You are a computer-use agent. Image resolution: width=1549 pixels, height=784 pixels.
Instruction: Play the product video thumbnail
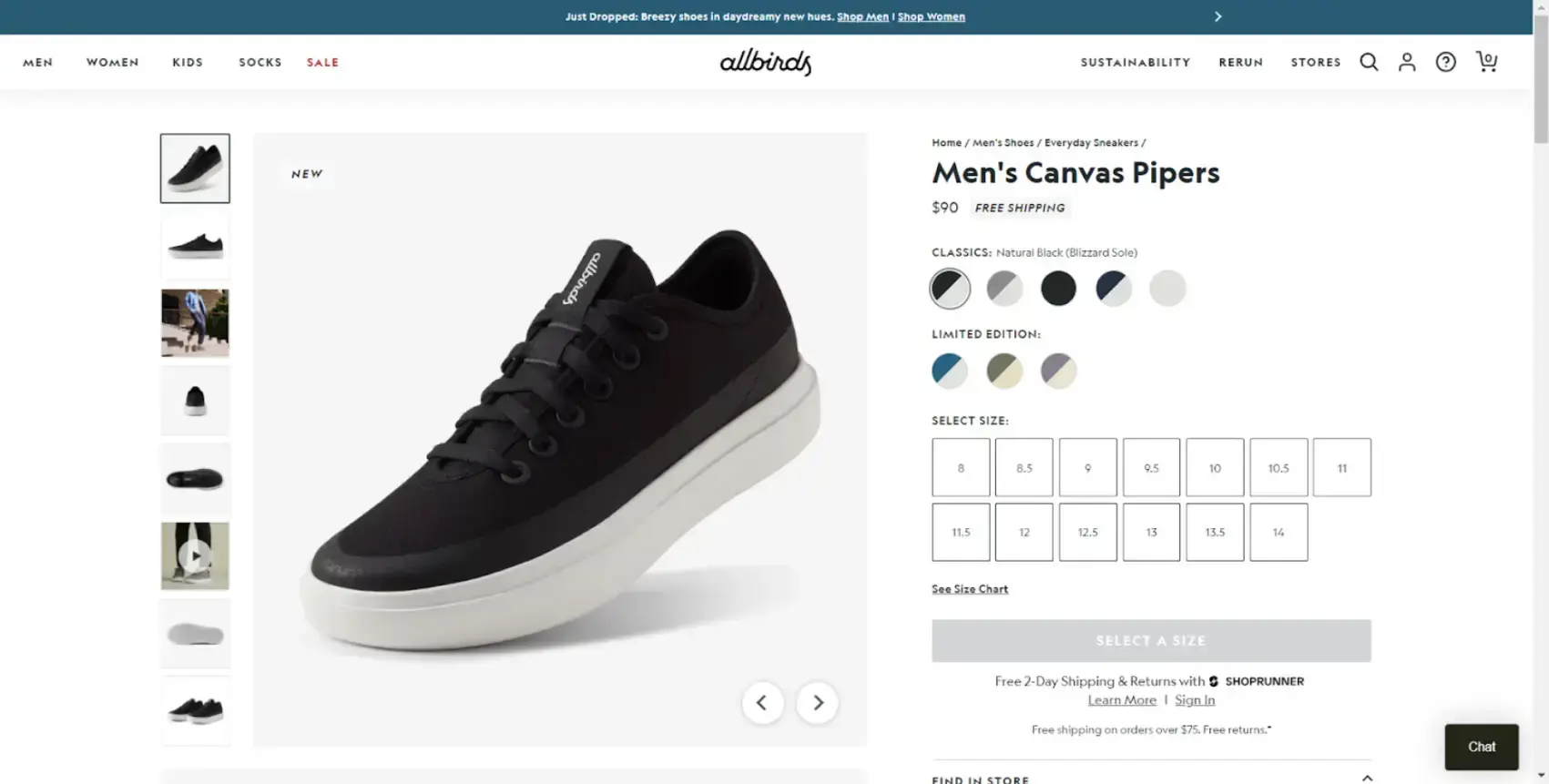point(195,556)
